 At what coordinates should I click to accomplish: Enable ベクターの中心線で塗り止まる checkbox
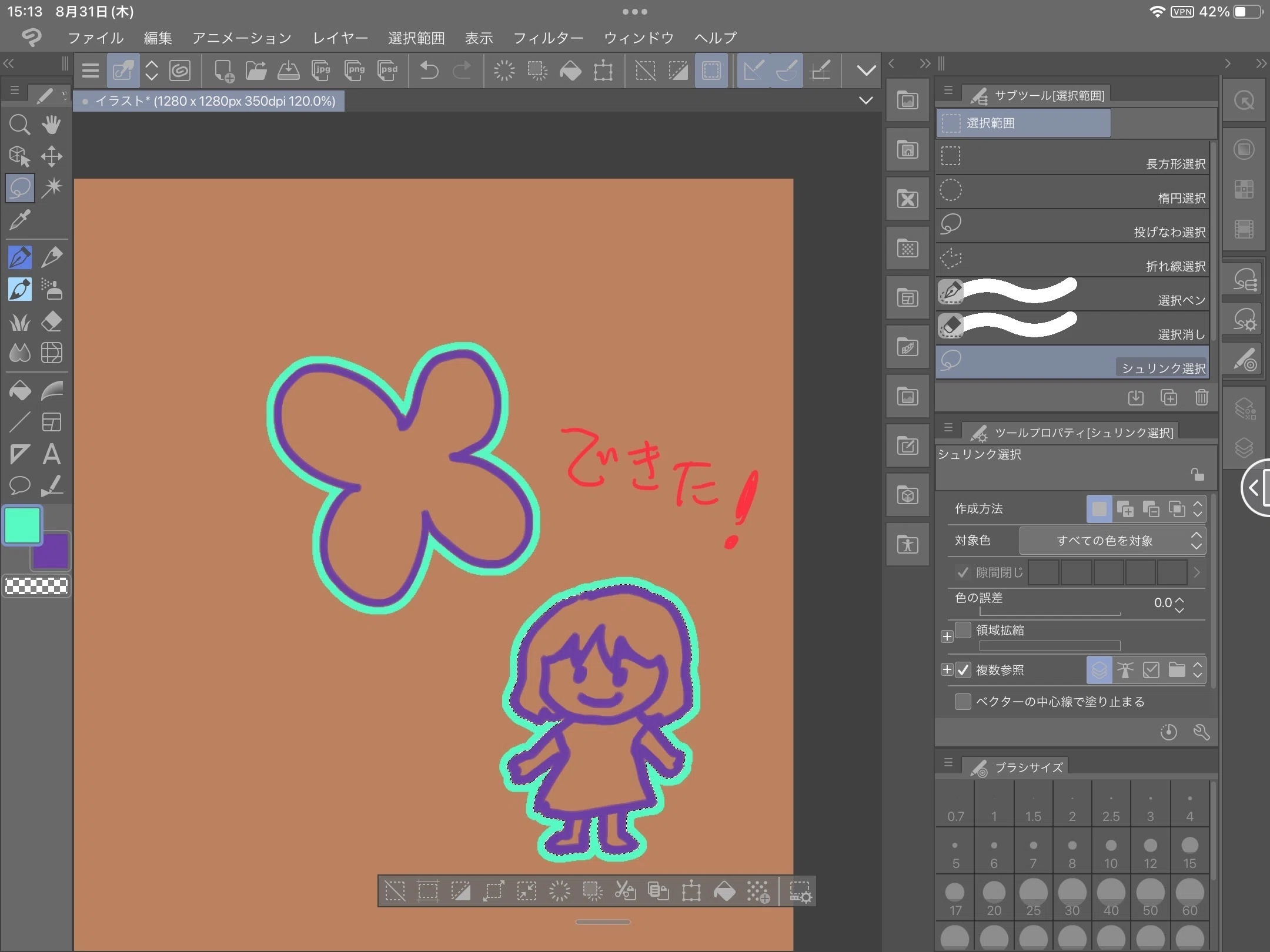963,702
